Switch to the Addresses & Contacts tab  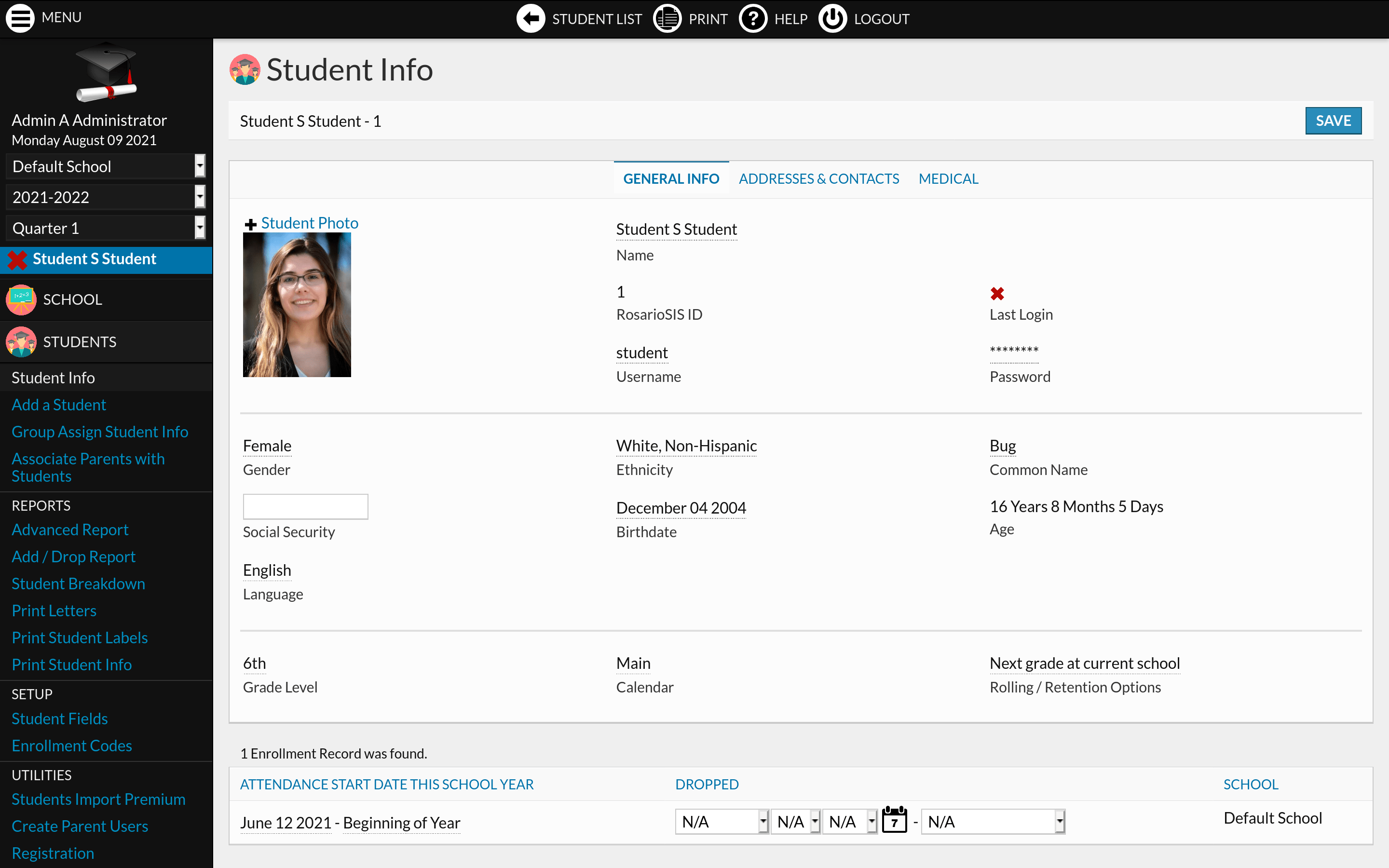818,178
